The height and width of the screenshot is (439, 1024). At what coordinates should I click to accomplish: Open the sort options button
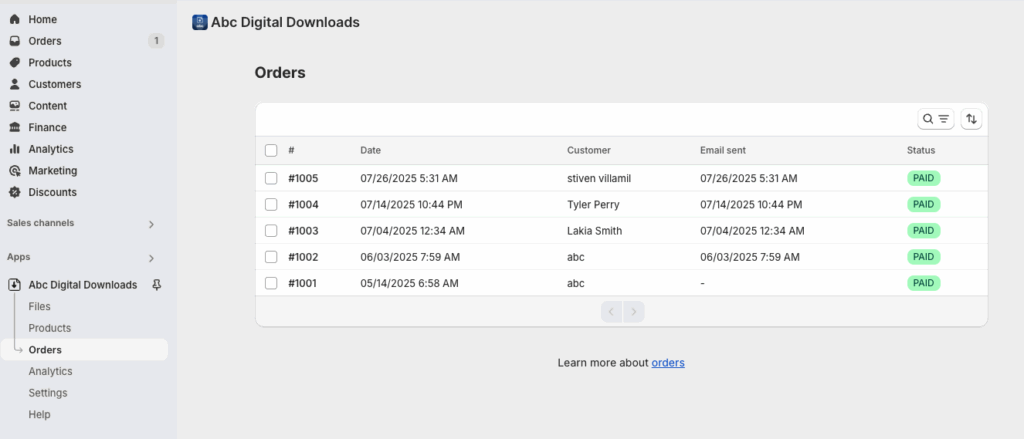[x=971, y=119]
